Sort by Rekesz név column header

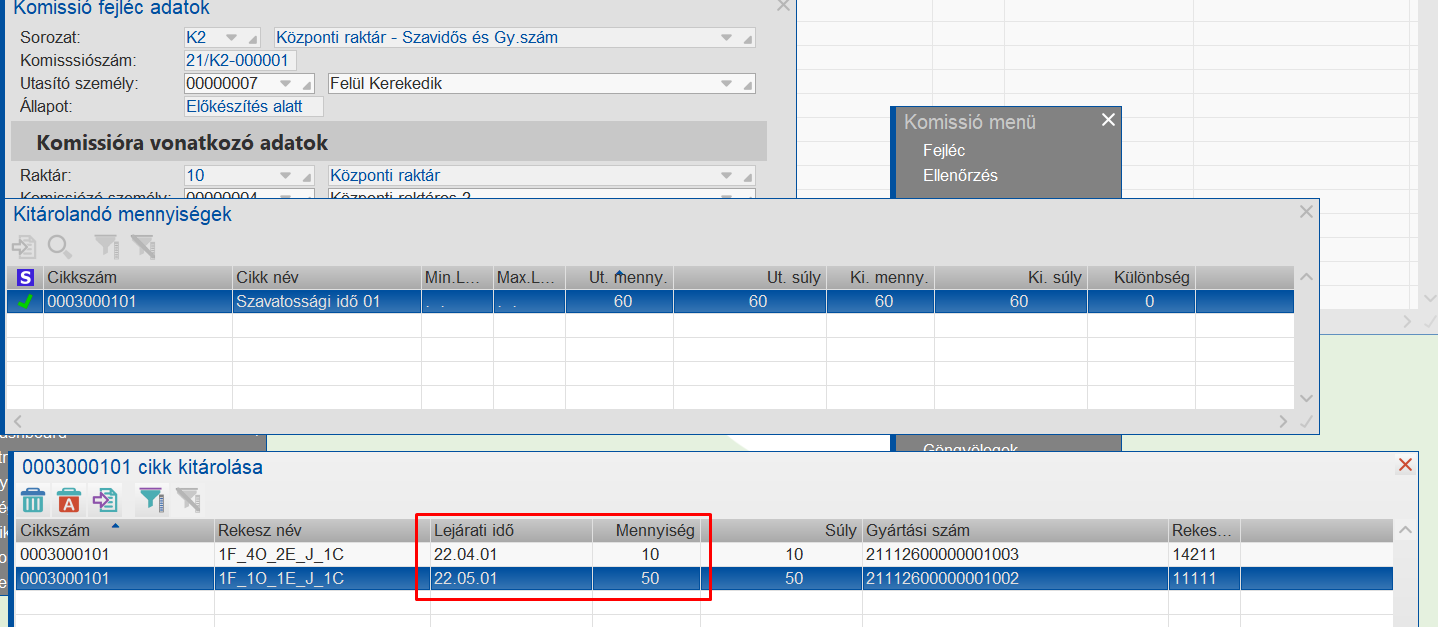tap(322, 530)
